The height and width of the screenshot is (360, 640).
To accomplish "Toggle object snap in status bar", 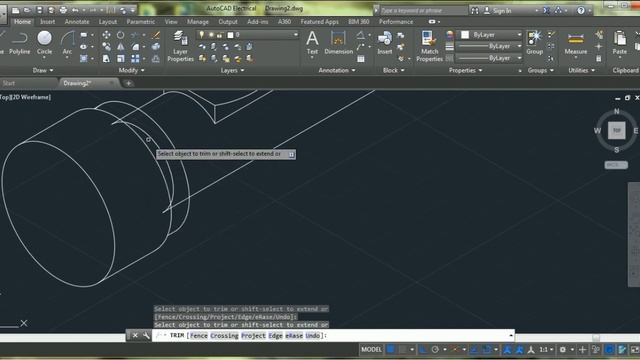I will [486, 349].
